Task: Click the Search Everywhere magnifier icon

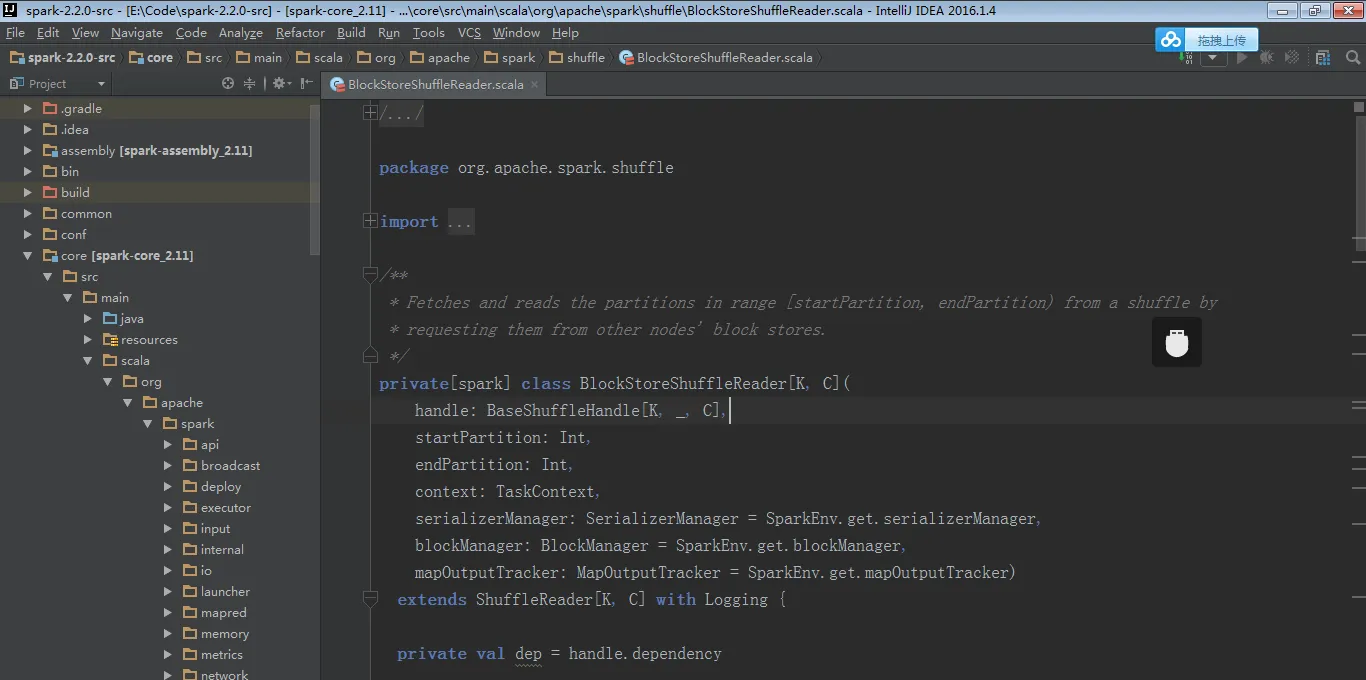Action: click(1351, 58)
